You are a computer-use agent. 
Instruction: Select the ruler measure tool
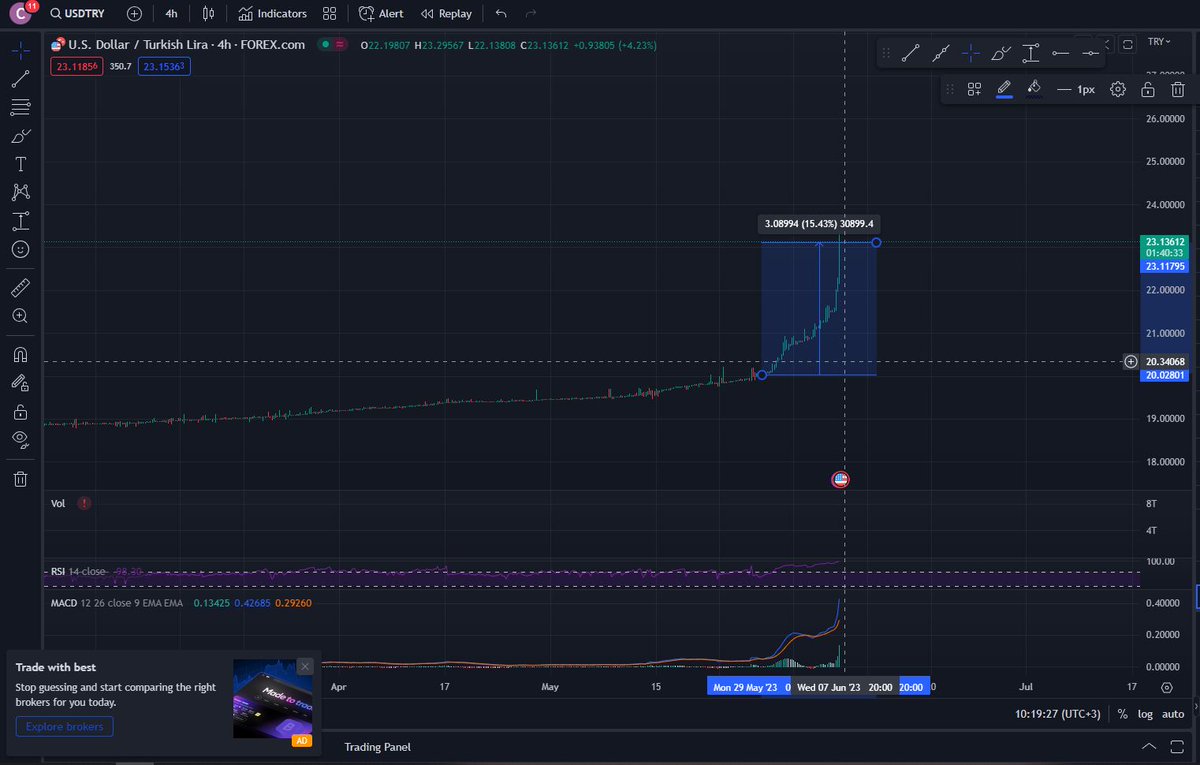(x=20, y=288)
